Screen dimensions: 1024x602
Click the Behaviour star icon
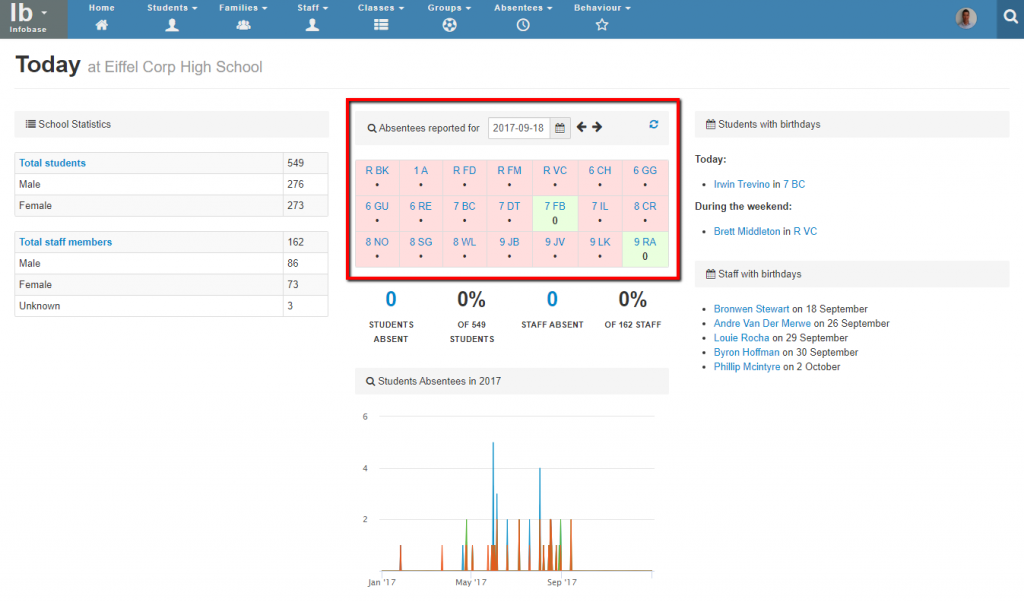point(602,25)
